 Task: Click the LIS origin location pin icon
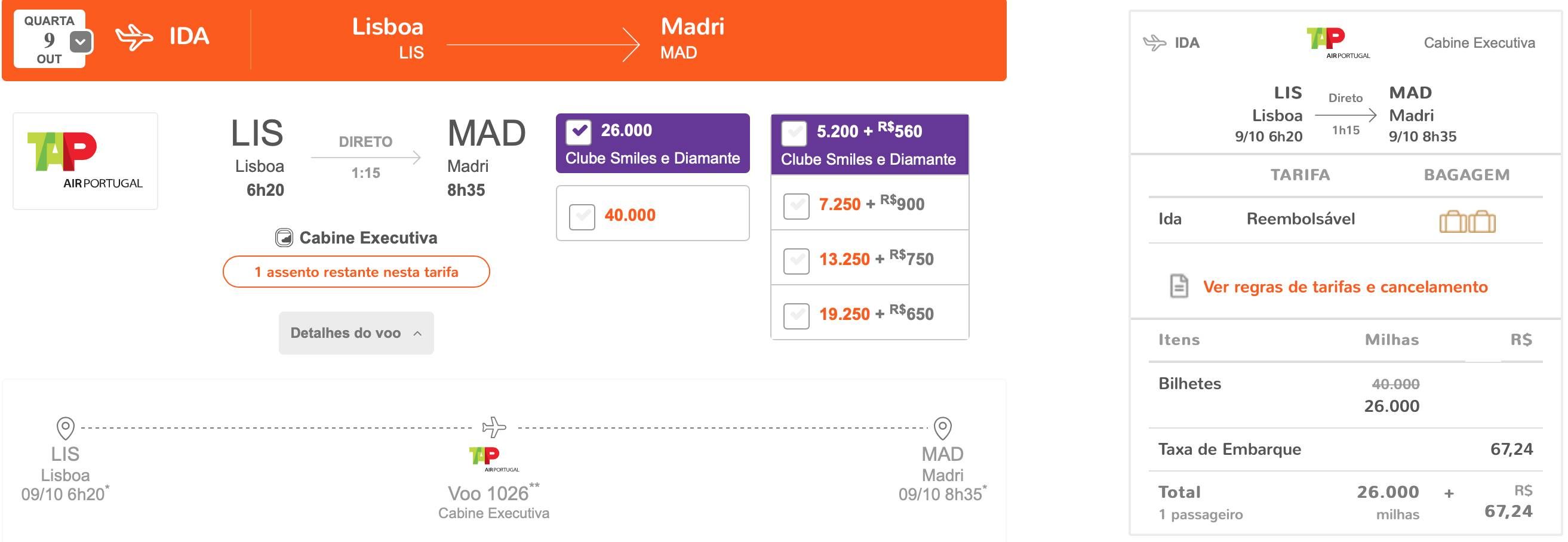(65, 428)
